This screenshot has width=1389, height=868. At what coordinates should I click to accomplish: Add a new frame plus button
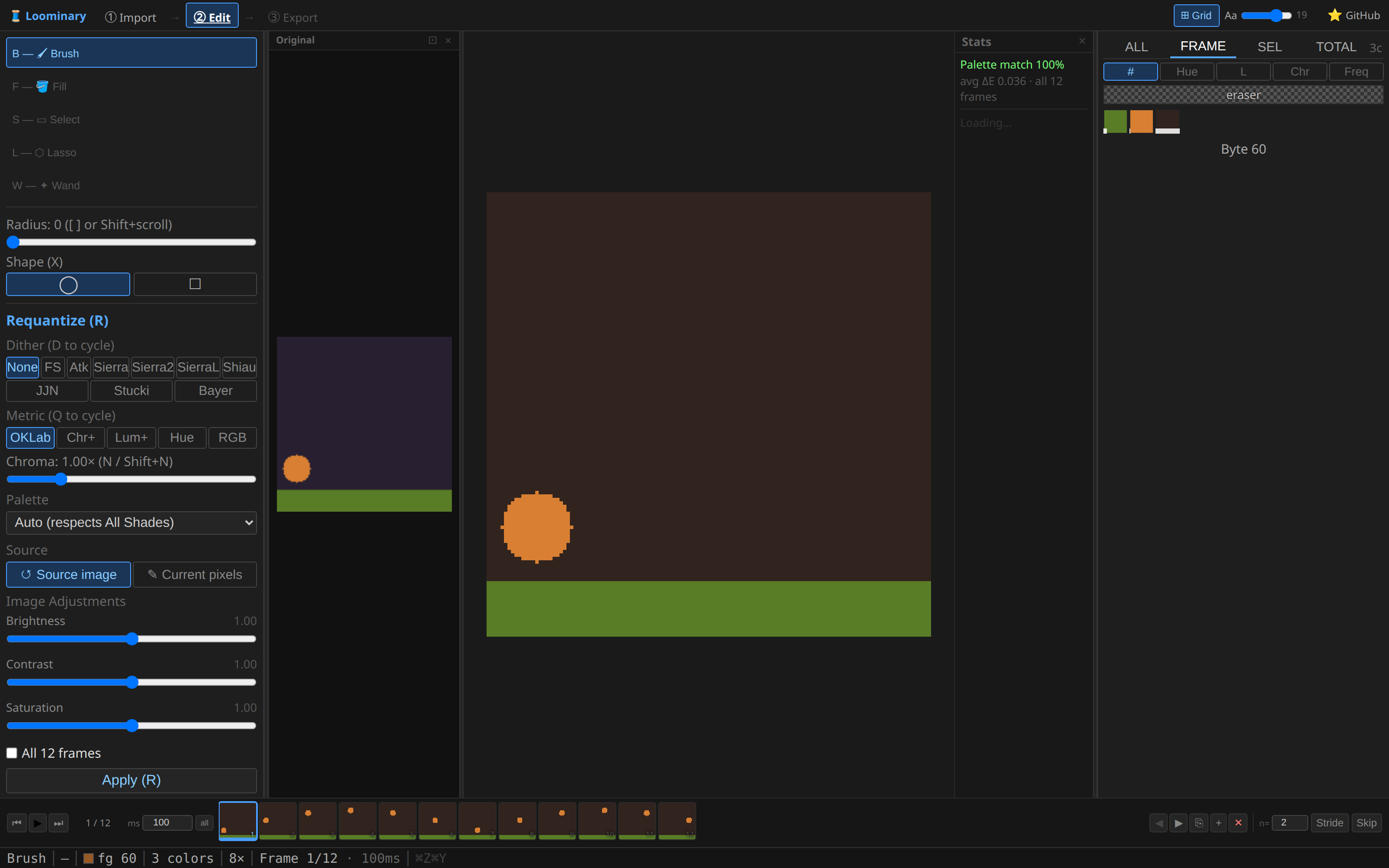coord(1218,823)
